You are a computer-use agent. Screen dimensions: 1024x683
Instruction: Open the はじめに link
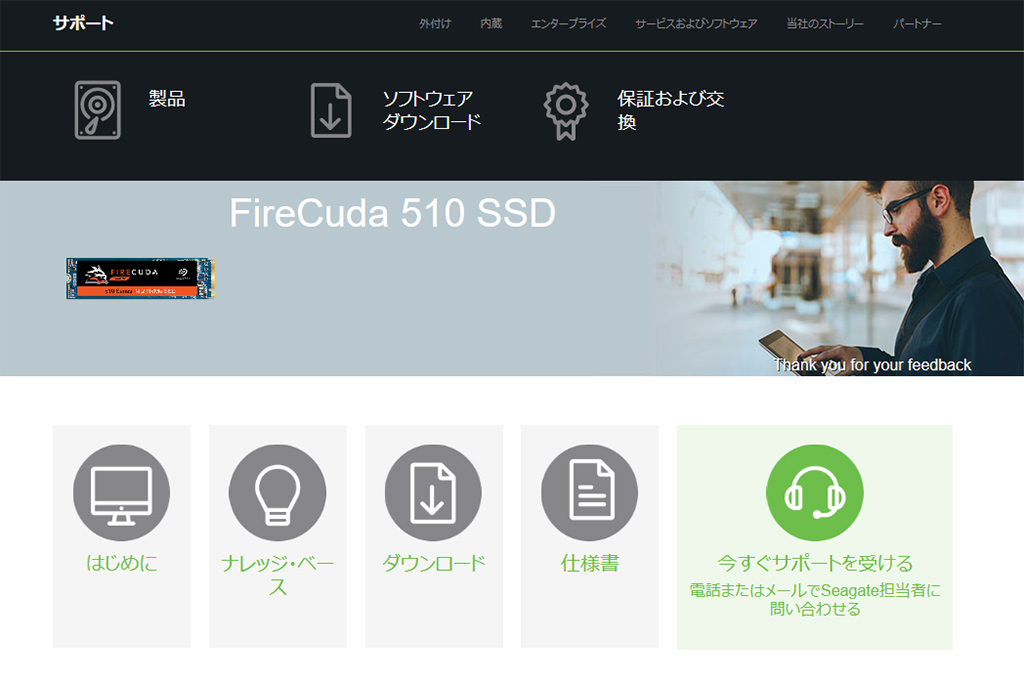[121, 563]
